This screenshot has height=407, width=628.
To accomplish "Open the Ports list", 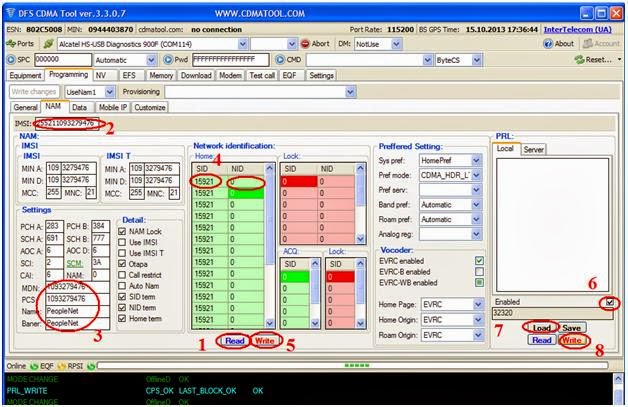I will 20,44.
